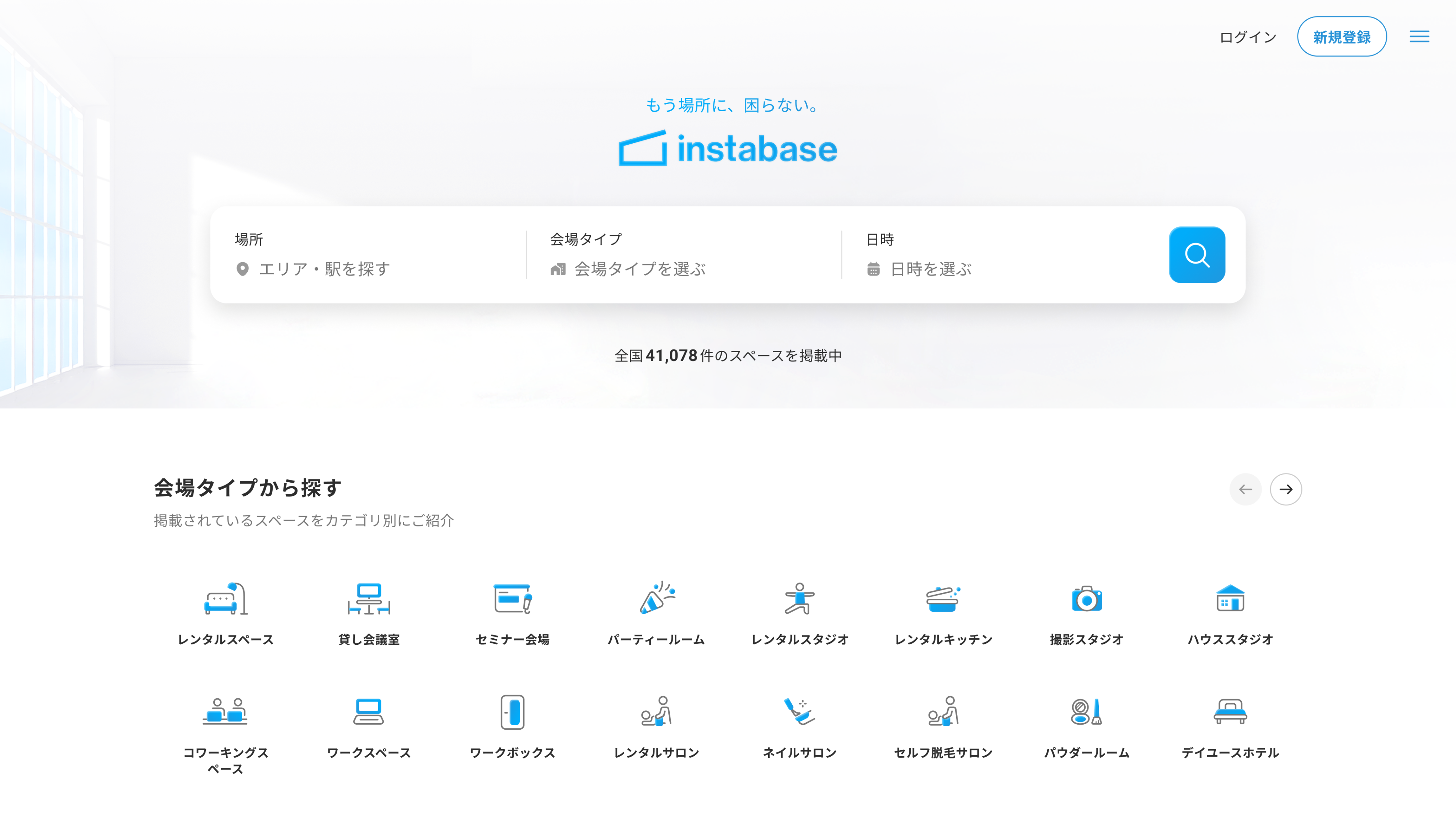Click the blue search magnifier button
This screenshot has width=1456, height=821.
coord(1197,255)
